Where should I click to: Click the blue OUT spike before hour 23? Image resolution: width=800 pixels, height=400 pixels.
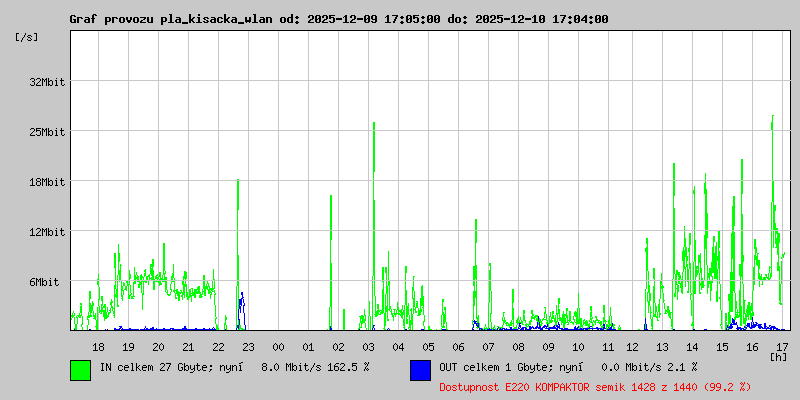click(x=242, y=311)
